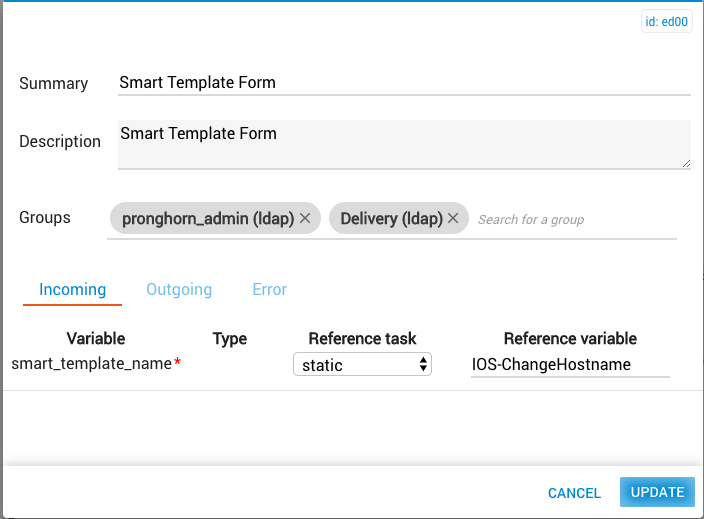Remove the pronghorn_admin (ldap) group chip
704x519 pixels.
305,218
